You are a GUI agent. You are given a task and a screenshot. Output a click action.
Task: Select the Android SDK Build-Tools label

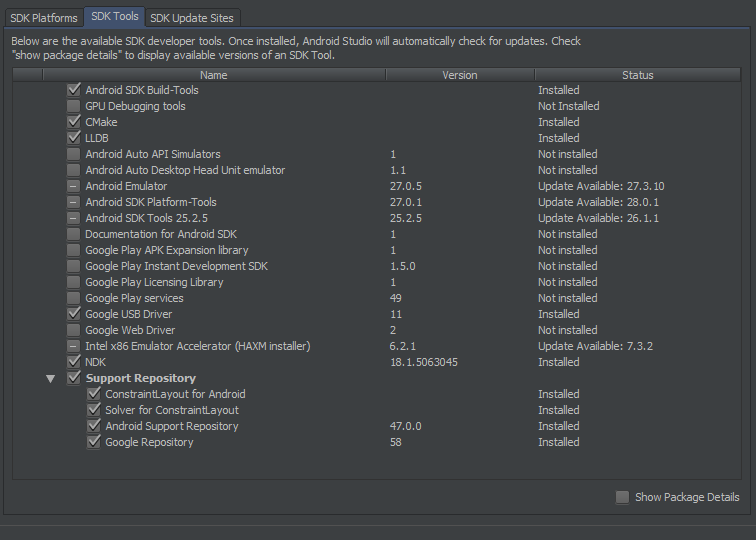[x=142, y=90]
